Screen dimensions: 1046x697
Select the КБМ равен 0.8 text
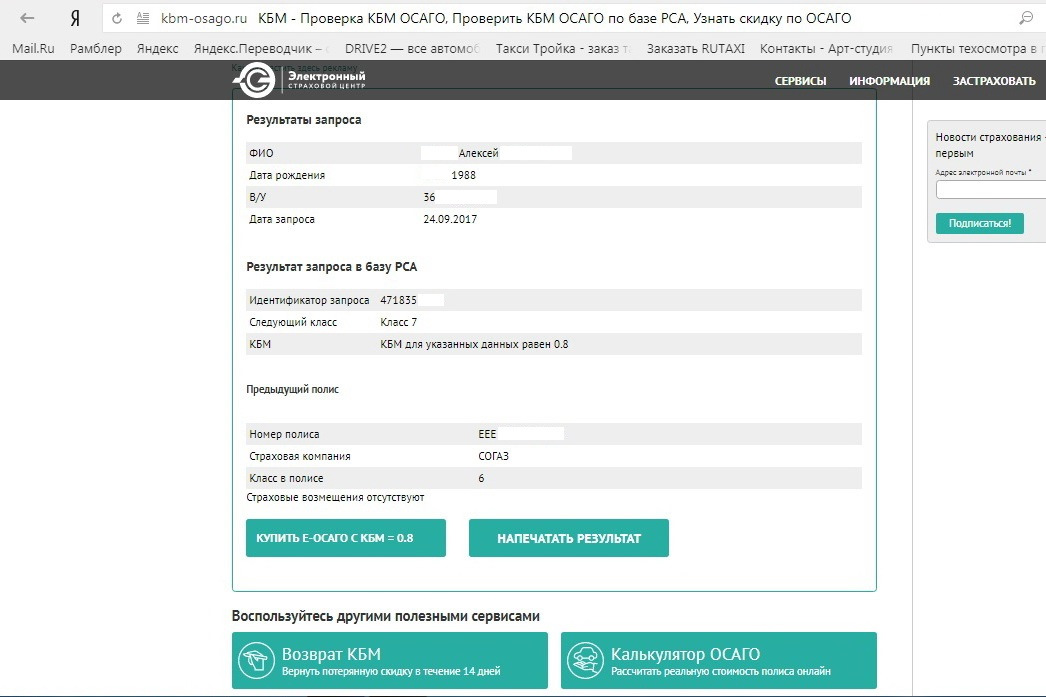[x=474, y=344]
